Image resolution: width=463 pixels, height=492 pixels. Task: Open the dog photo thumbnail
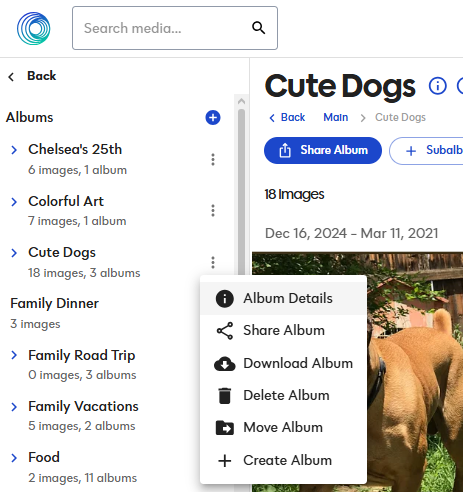tap(357, 372)
